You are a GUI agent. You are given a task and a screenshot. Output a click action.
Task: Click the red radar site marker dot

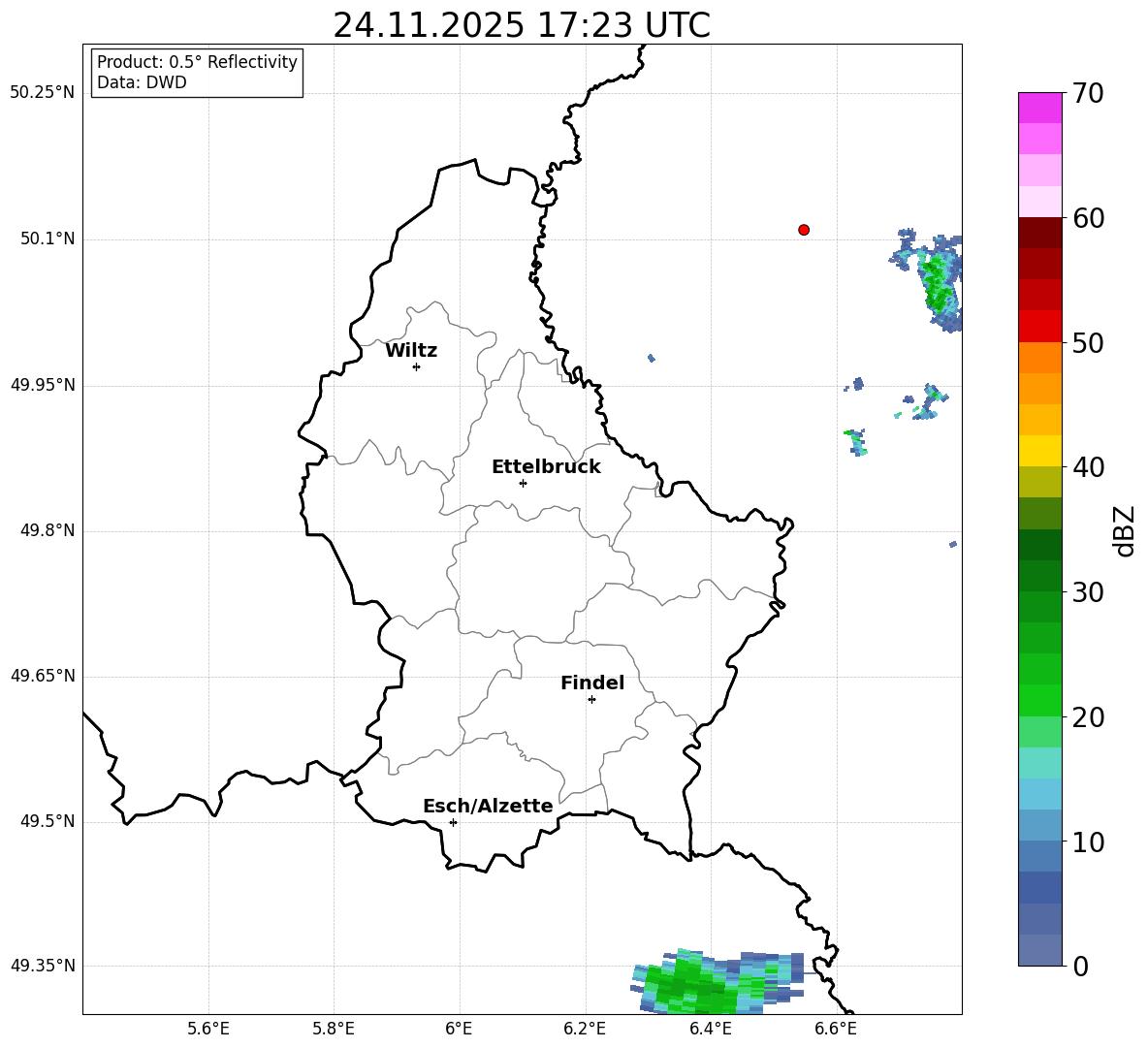[x=804, y=230]
